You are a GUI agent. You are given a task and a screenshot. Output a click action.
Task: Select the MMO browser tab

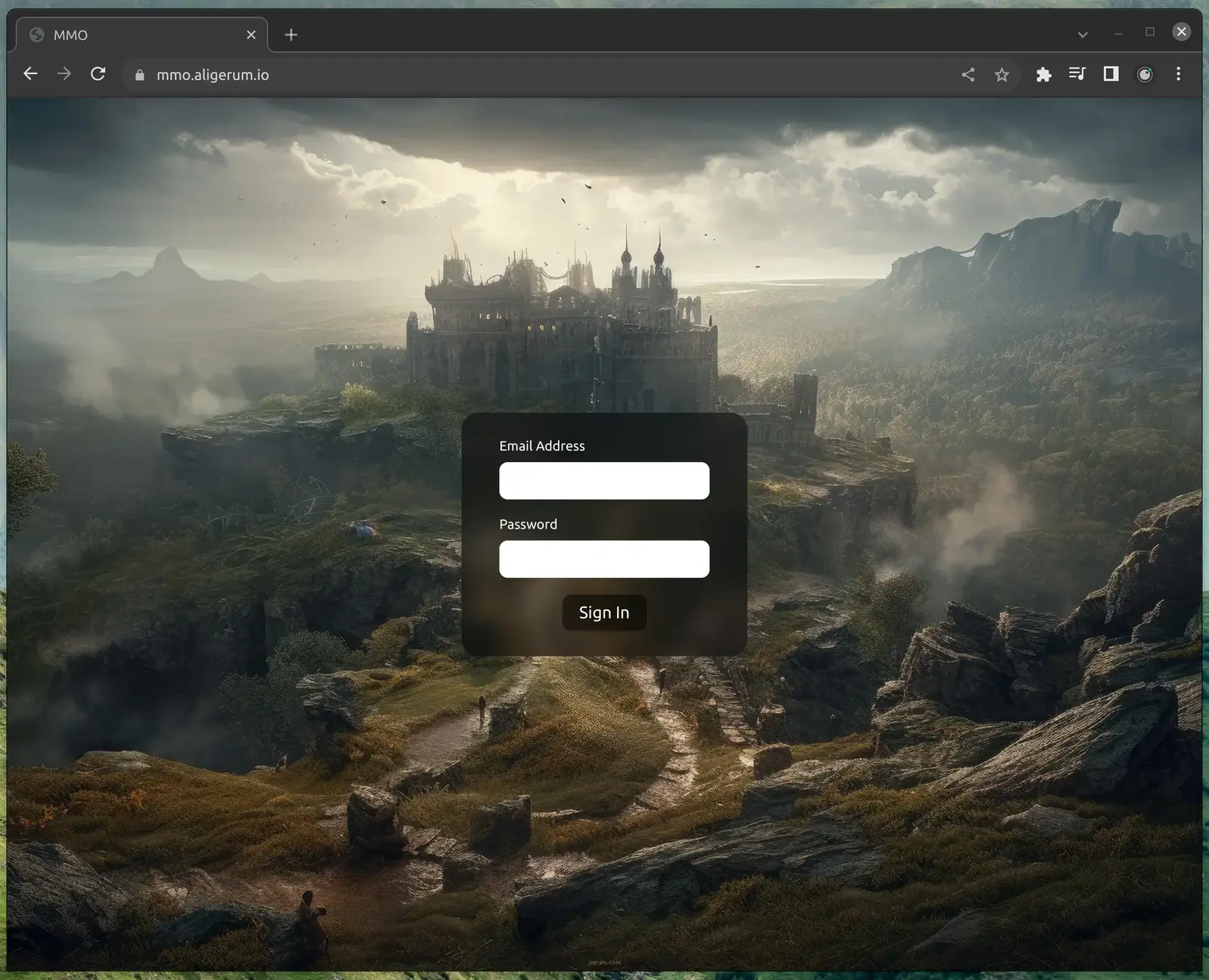coord(141,35)
